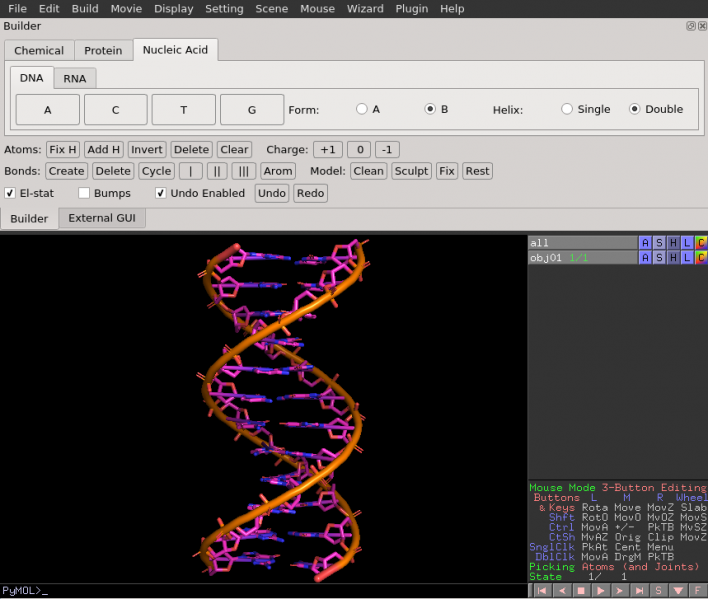Screen dimensions: 708x599
Task: Open Label menu for obj01
Action: [687, 258]
